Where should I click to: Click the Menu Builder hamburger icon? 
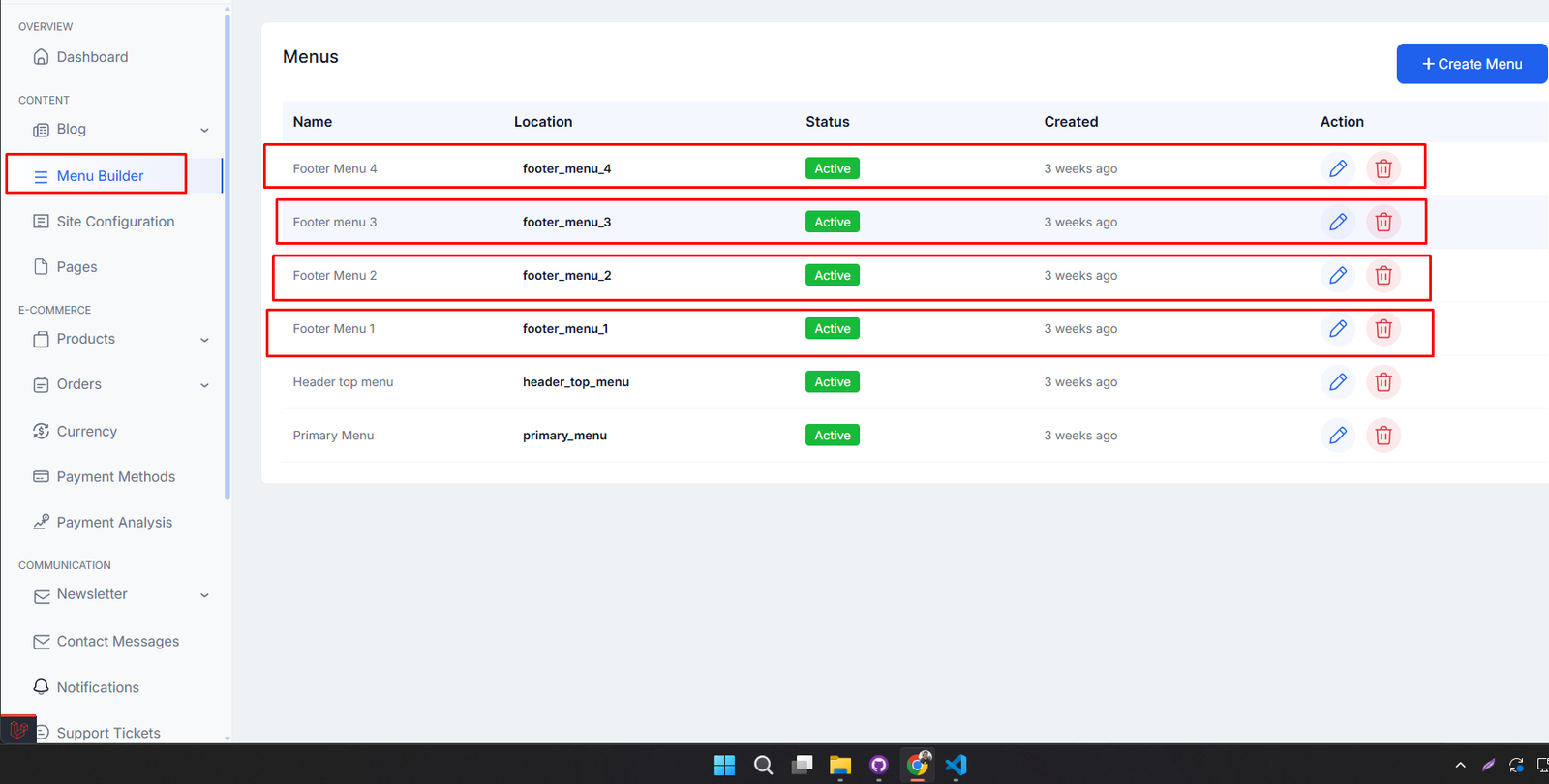coord(41,176)
